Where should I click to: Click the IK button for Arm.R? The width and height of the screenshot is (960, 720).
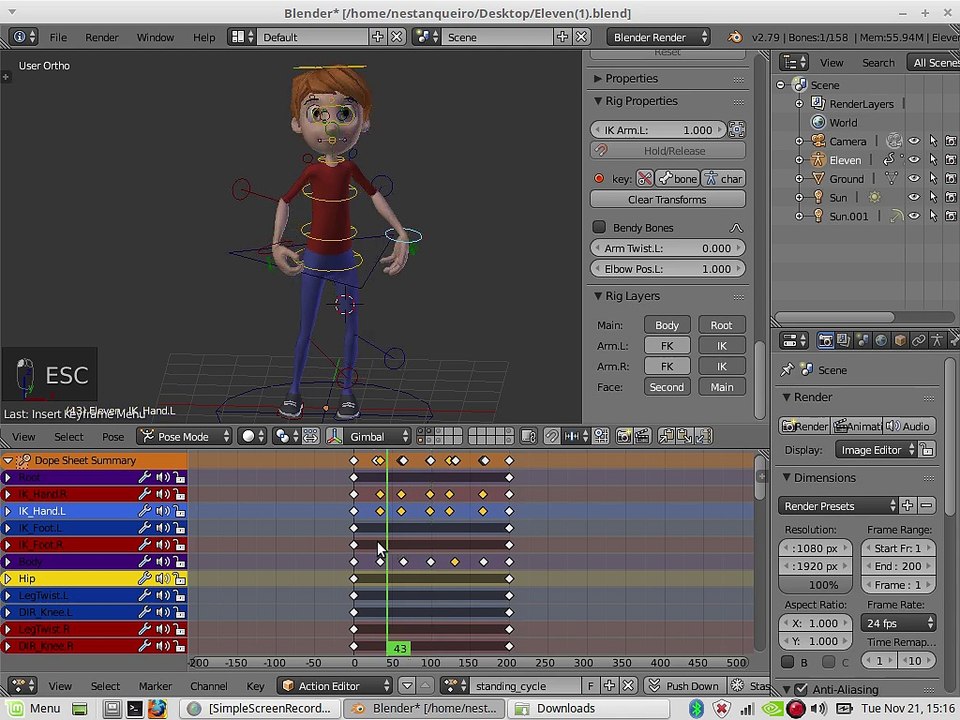click(x=722, y=366)
